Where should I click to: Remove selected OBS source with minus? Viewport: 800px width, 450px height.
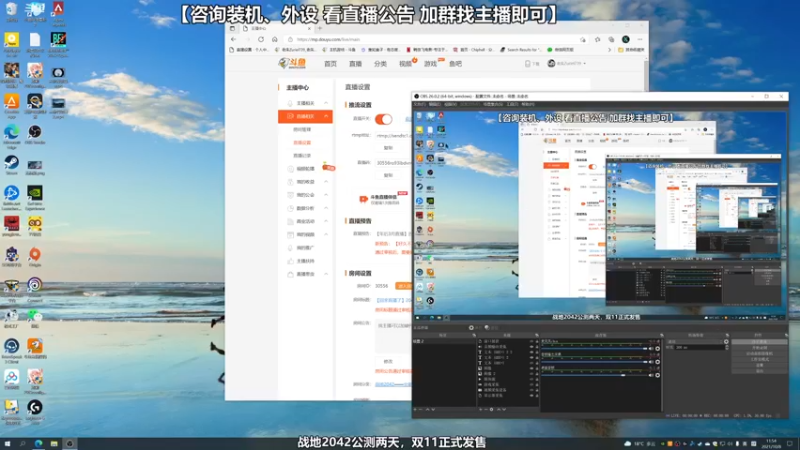[x=486, y=409]
